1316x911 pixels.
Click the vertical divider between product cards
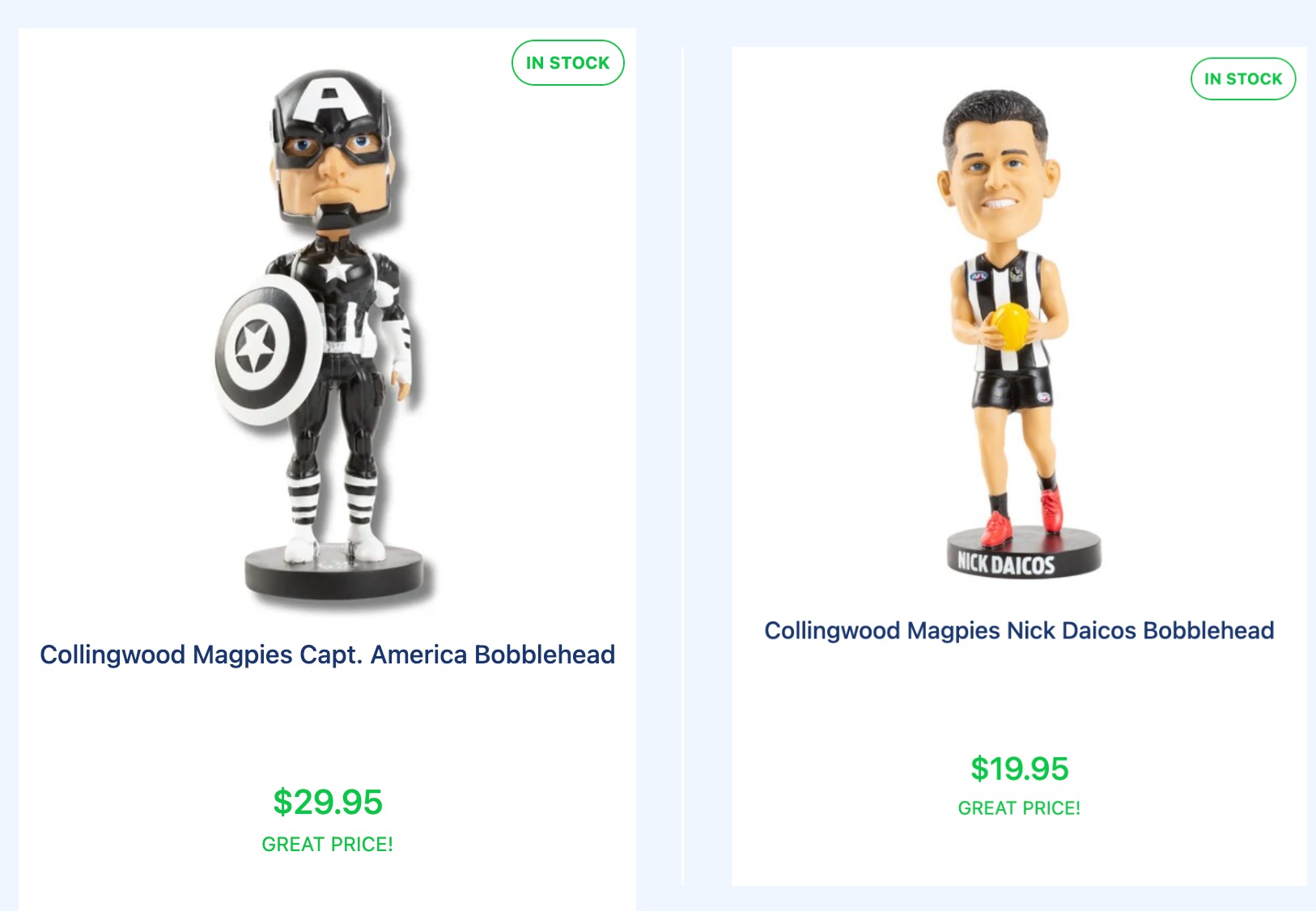coord(683,466)
